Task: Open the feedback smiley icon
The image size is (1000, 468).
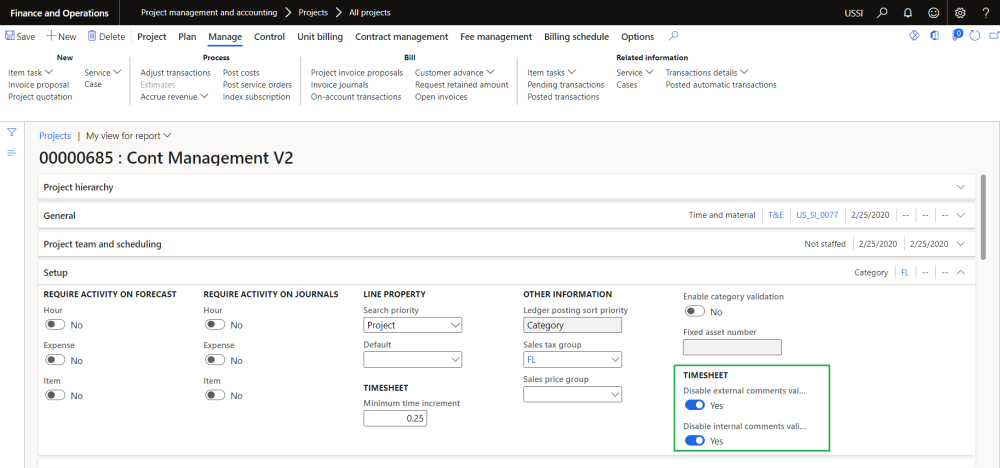Action: [933, 13]
